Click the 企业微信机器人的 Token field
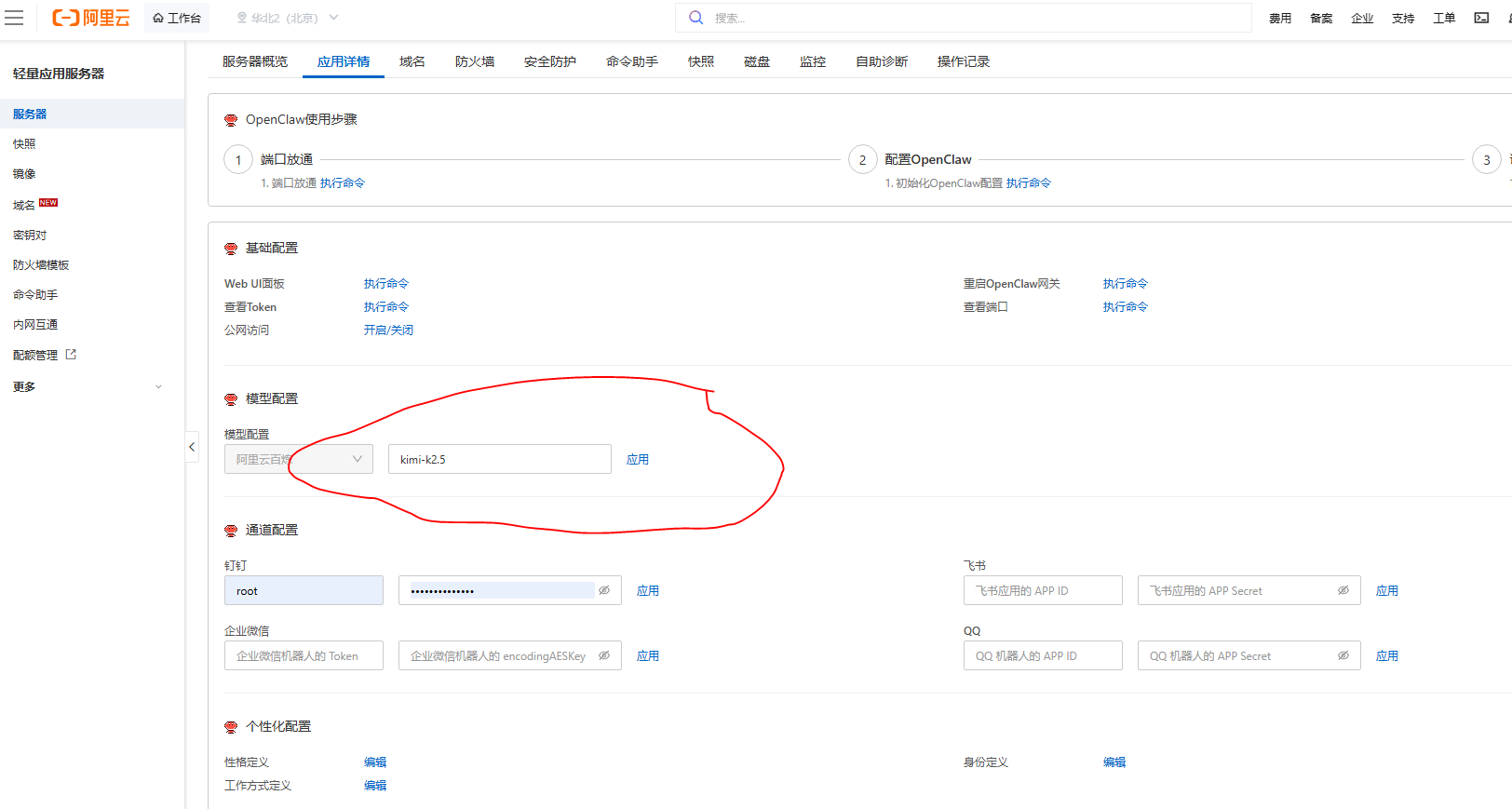Screen dimensions: 1512x809 pos(304,655)
